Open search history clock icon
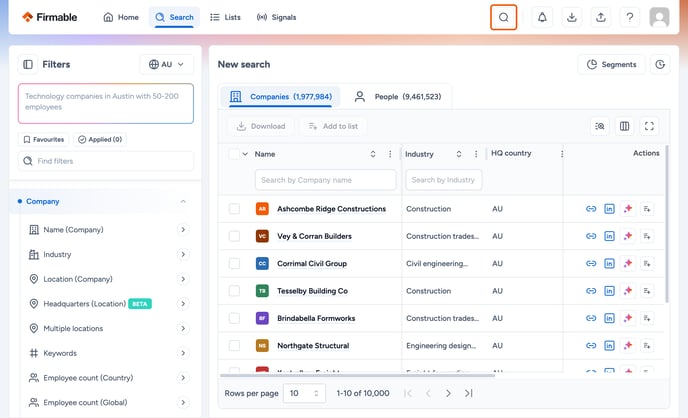The height and width of the screenshot is (418, 688). tap(660, 64)
